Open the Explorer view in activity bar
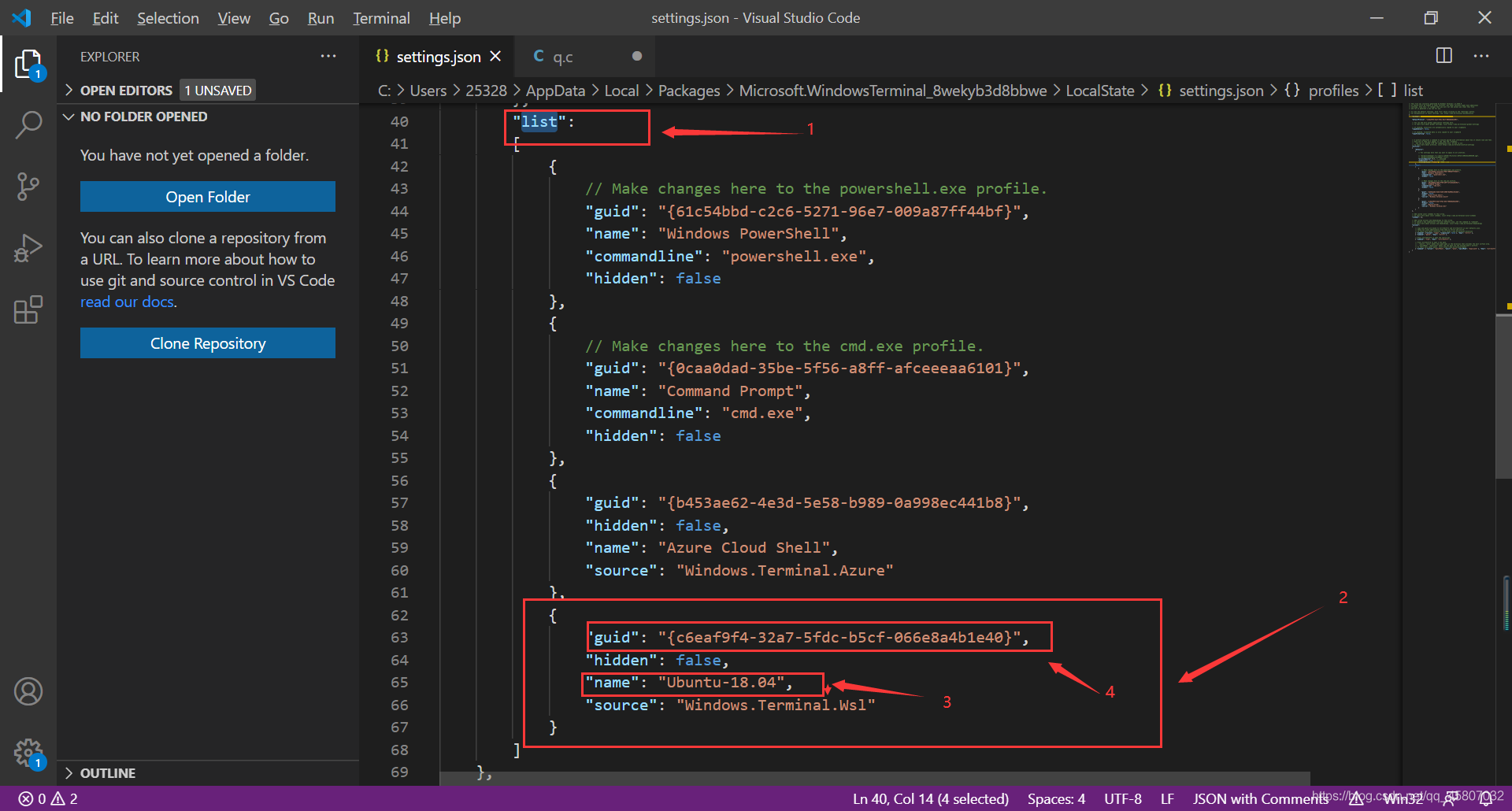 click(x=28, y=65)
